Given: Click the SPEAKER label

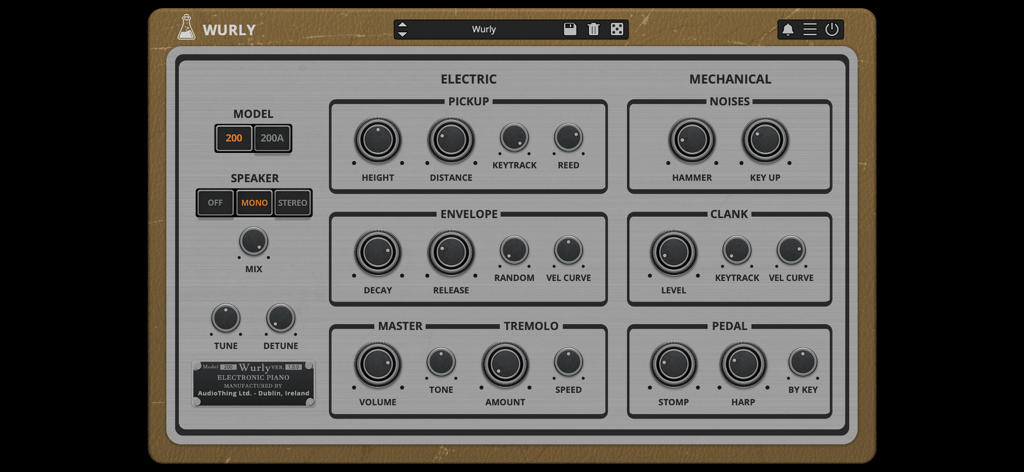Looking at the screenshot, I should [x=255, y=178].
